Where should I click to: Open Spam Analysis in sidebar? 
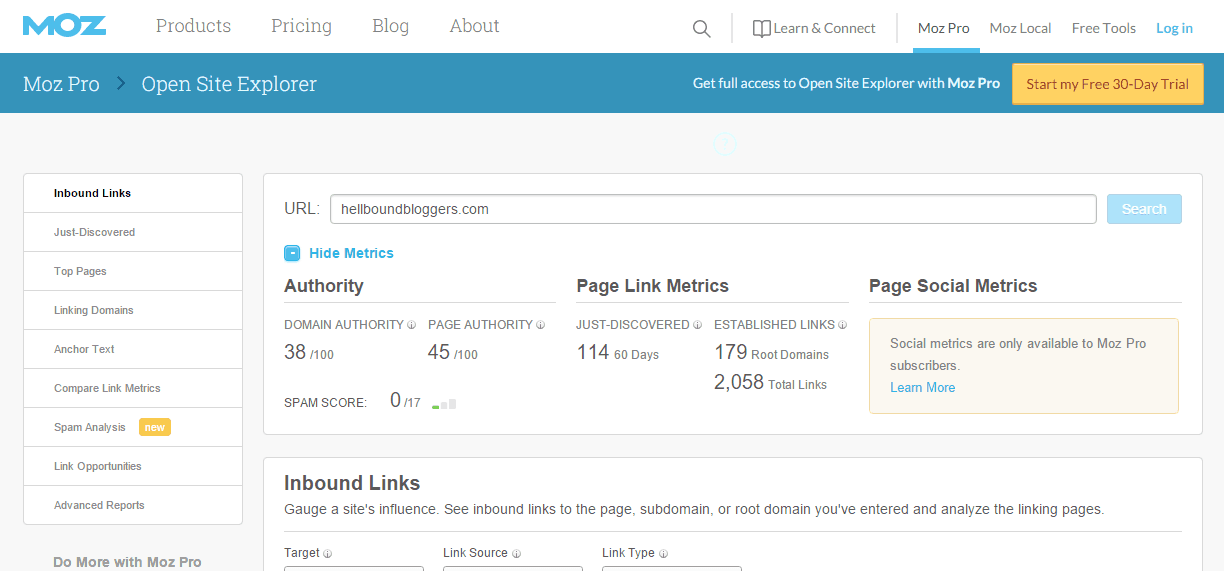point(133,427)
